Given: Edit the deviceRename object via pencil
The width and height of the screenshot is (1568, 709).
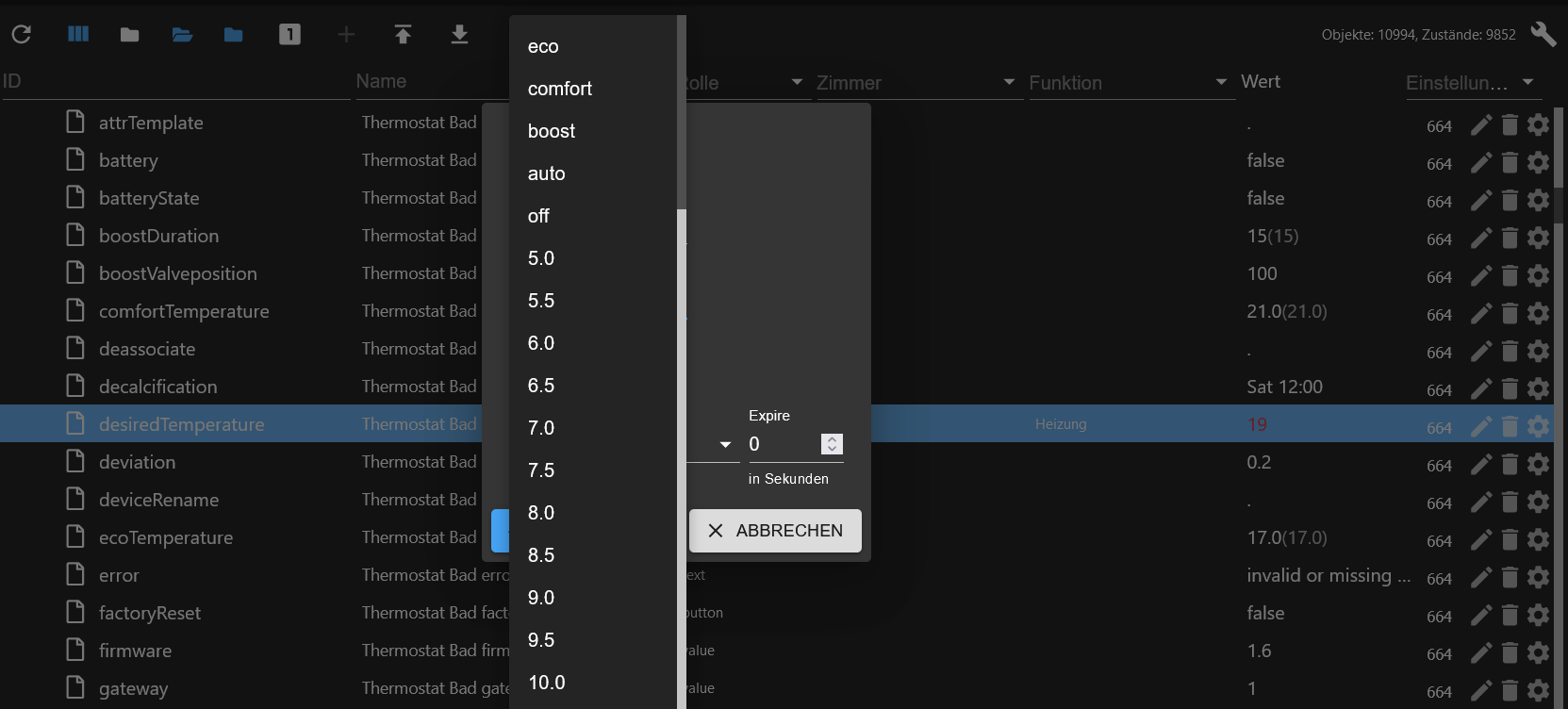Looking at the screenshot, I should (1481, 502).
